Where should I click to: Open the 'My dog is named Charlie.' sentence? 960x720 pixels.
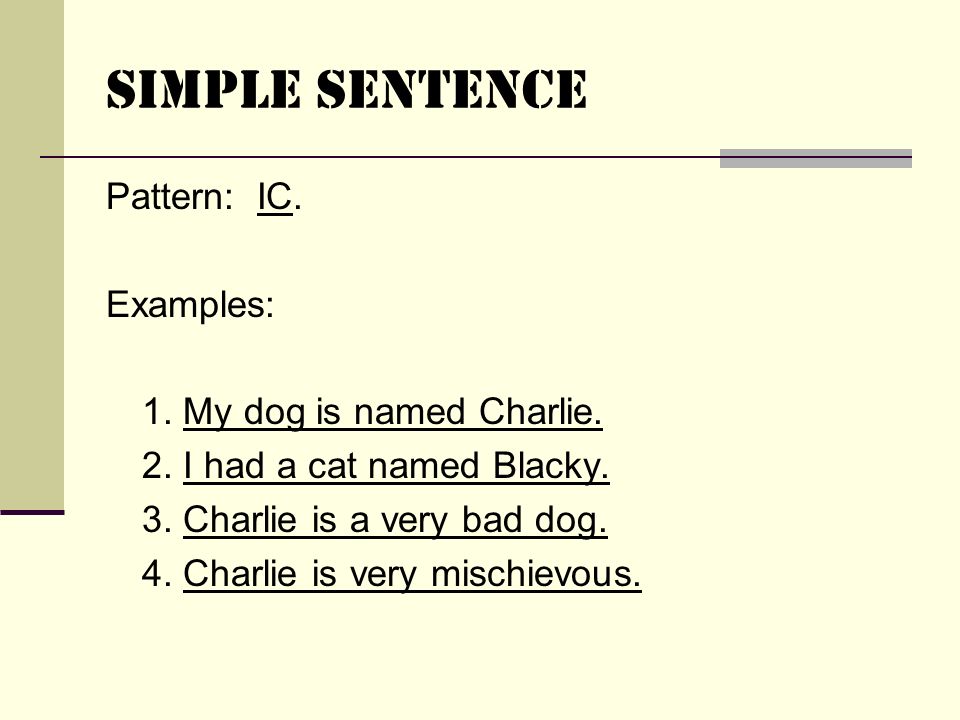392,412
